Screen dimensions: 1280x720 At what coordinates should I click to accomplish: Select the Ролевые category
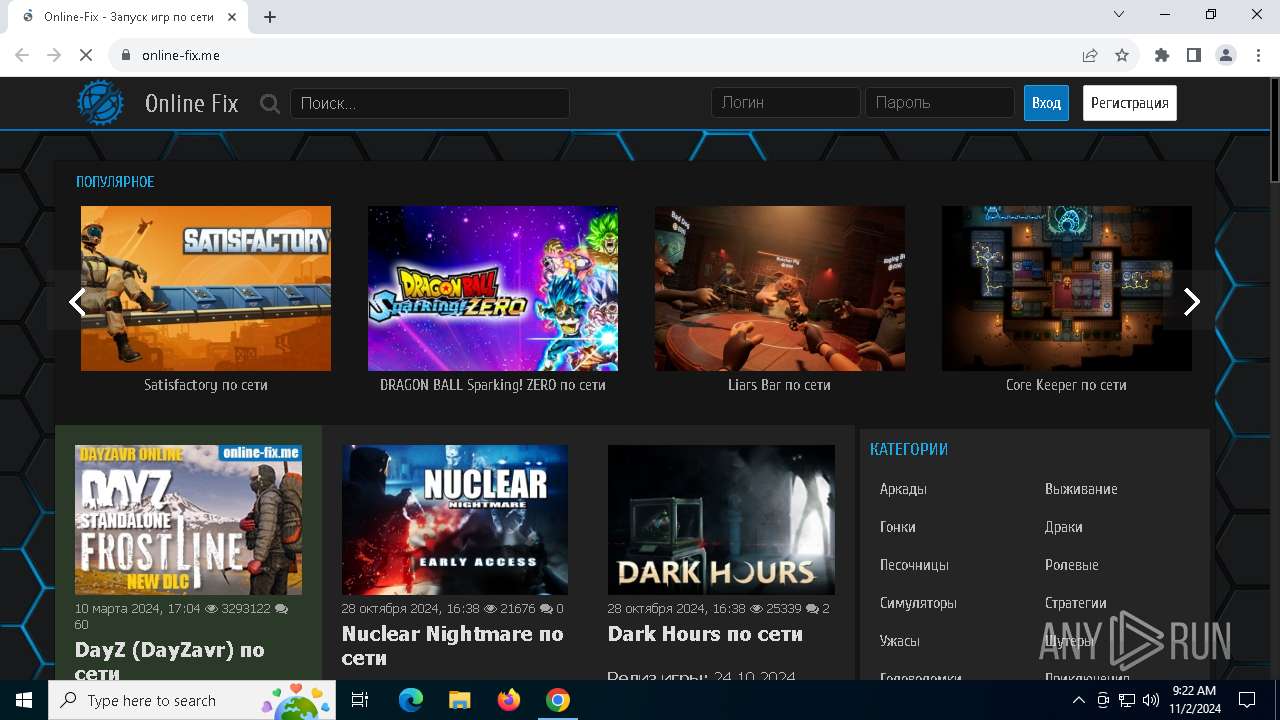1072,565
